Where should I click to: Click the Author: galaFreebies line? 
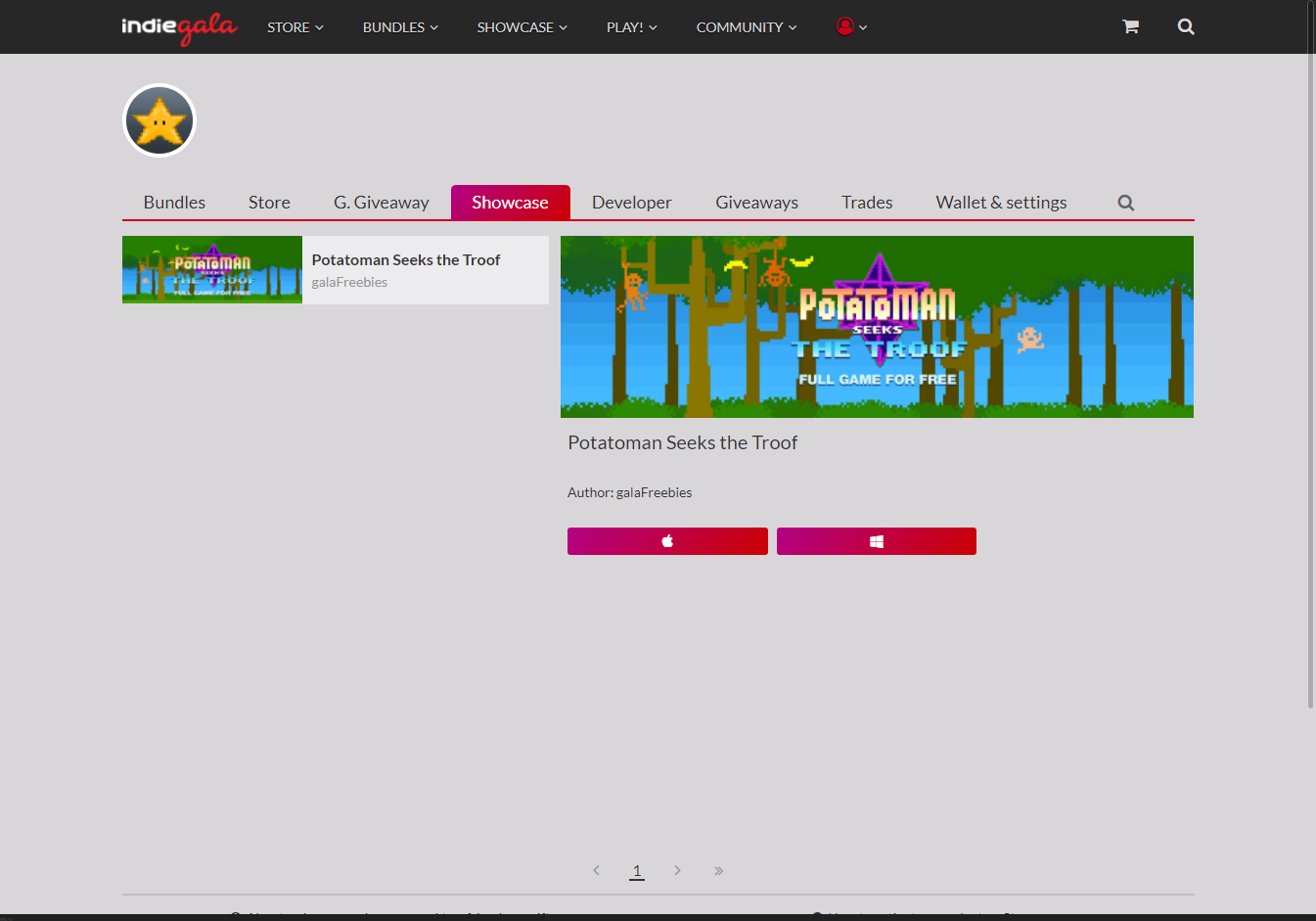630,492
